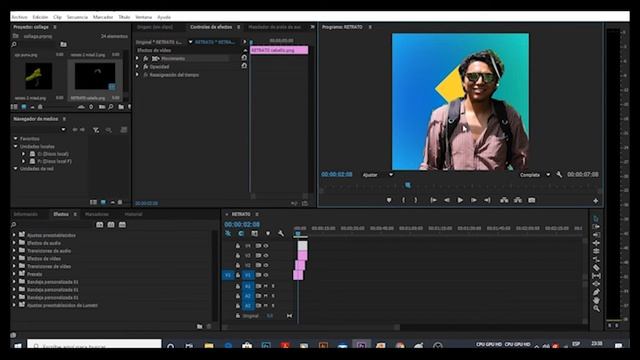Expand the Transiciones de audio folder
640x360 pixels.
click(x=14, y=251)
